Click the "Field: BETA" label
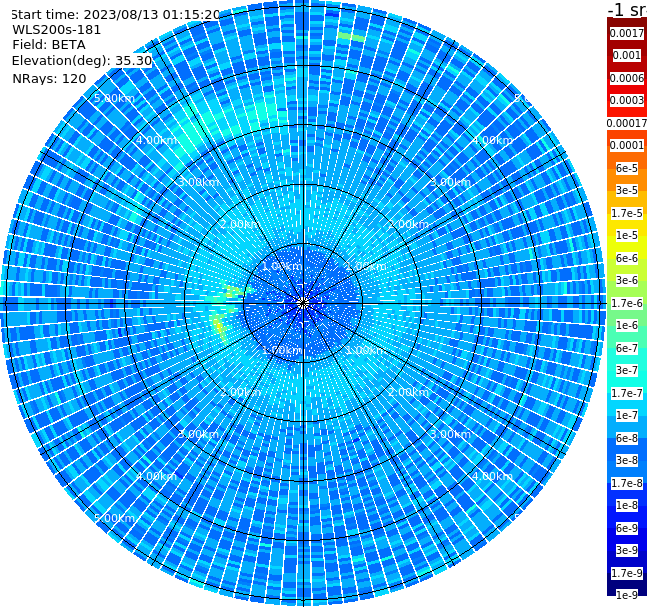 point(49,45)
